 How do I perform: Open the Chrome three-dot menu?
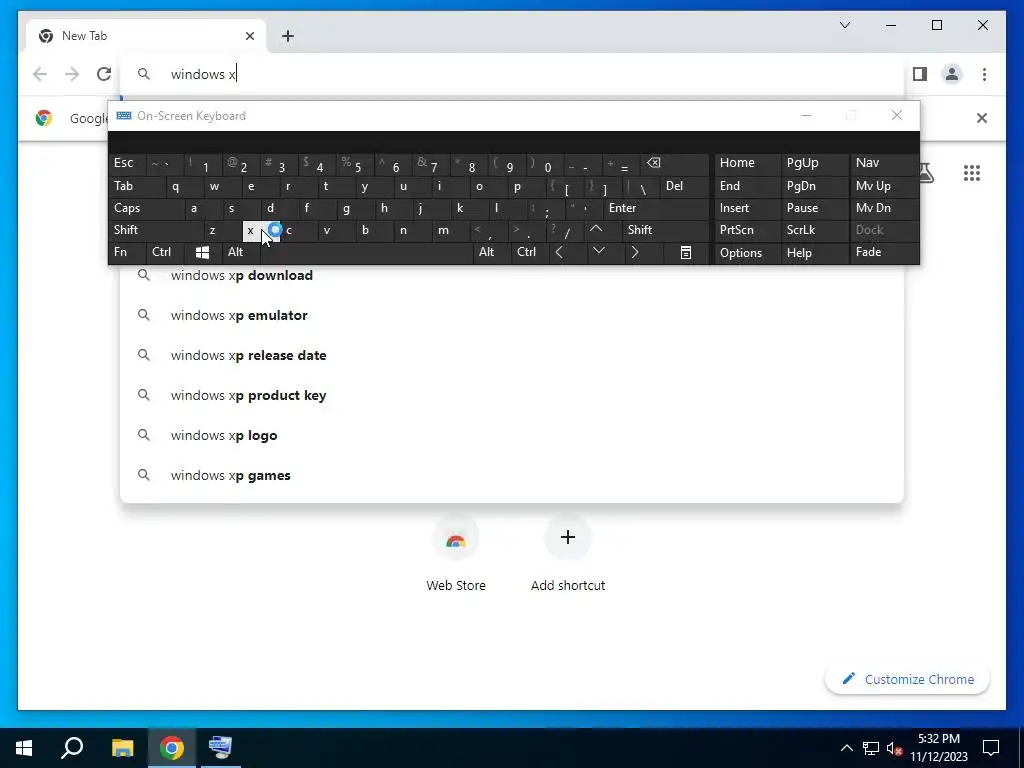(984, 74)
